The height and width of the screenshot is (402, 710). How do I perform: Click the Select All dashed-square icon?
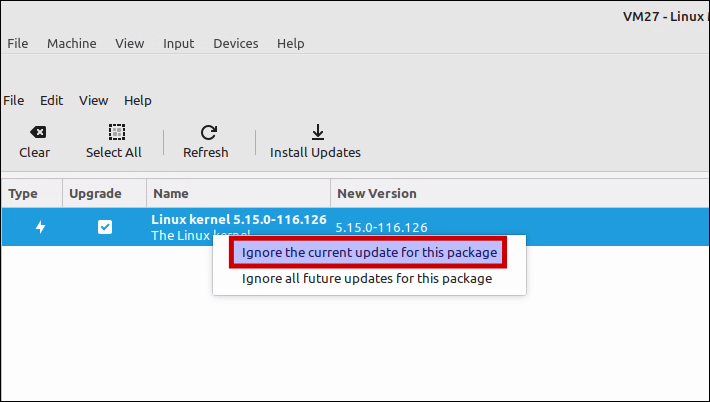[x=117, y=132]
